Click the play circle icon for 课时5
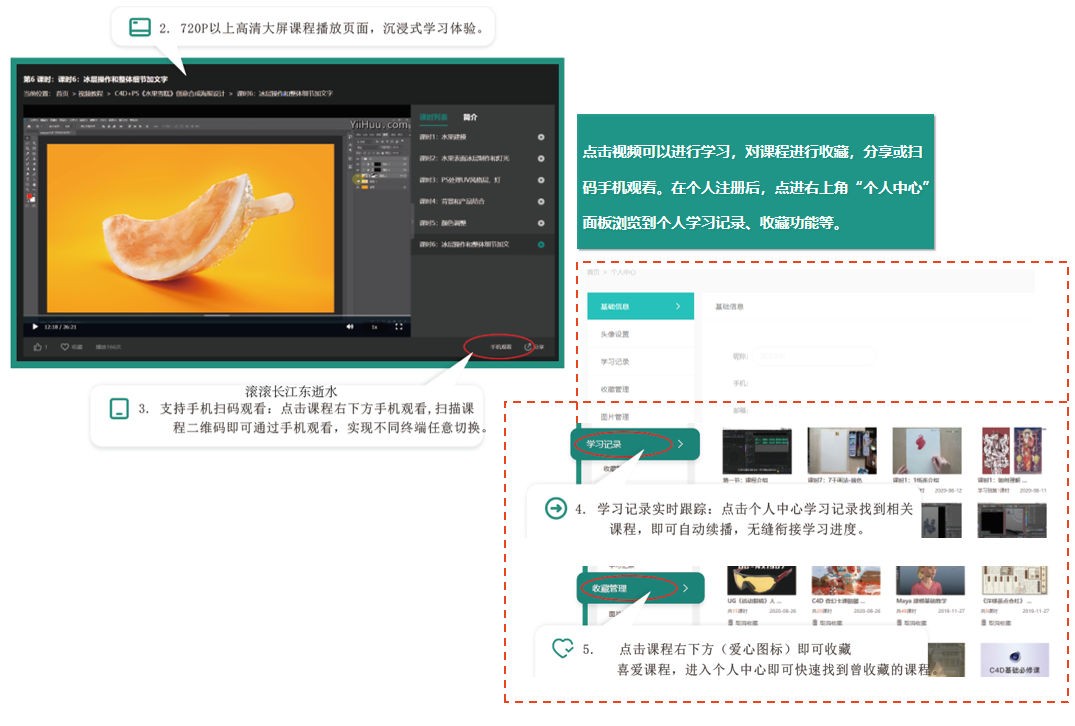Screen dimensions: 1075x726 [x=541, y=223]
